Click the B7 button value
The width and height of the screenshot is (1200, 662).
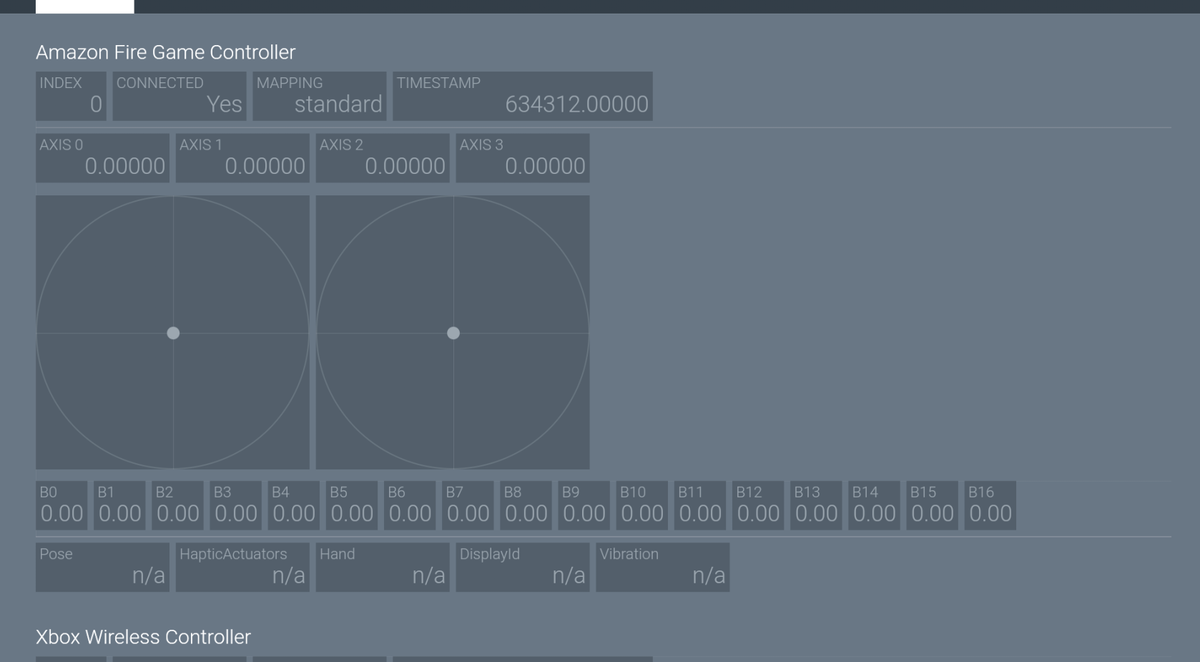click(468, 505)
